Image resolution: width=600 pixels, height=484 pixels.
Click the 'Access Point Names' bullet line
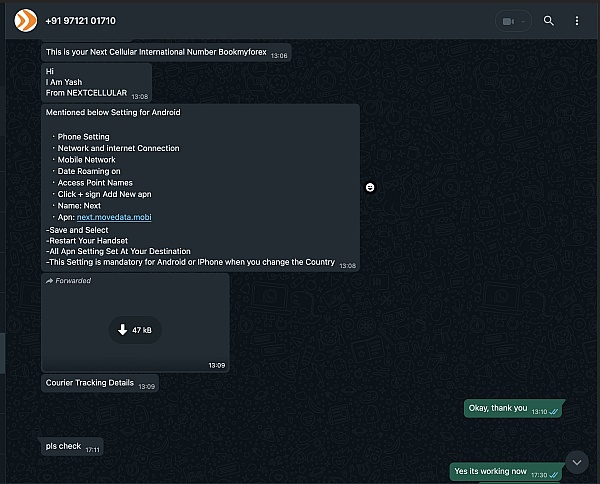(x=95, y=183)
